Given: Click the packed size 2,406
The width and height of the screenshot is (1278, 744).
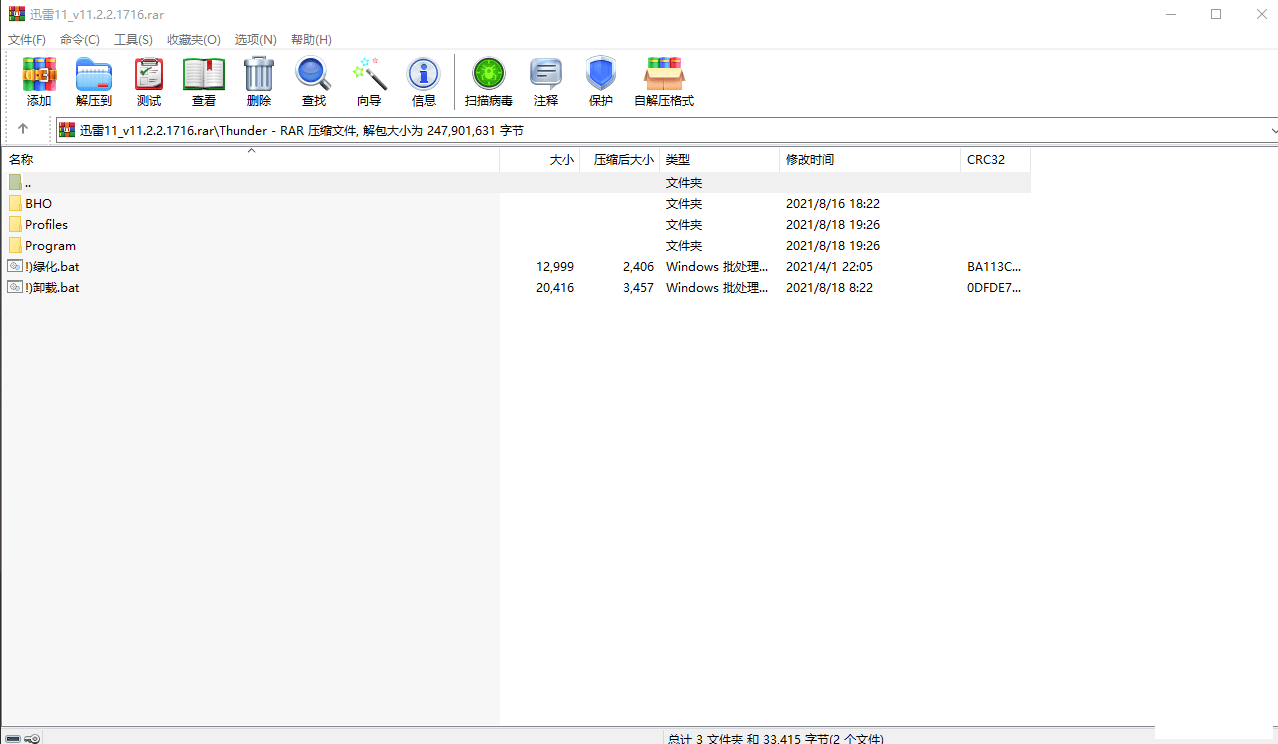Looking at the screenshot, I should click(638, 266).
